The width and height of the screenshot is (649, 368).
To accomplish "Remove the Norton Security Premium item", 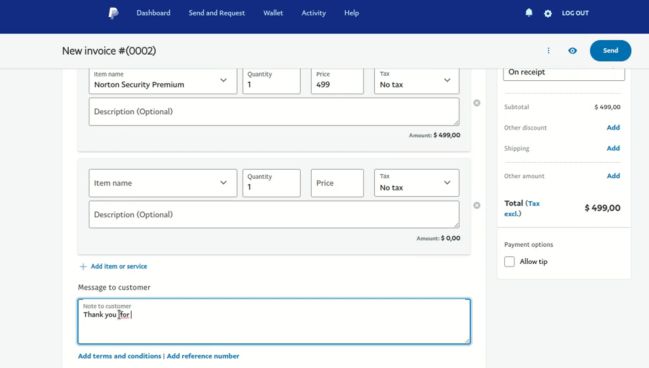I will pos(477,103).
